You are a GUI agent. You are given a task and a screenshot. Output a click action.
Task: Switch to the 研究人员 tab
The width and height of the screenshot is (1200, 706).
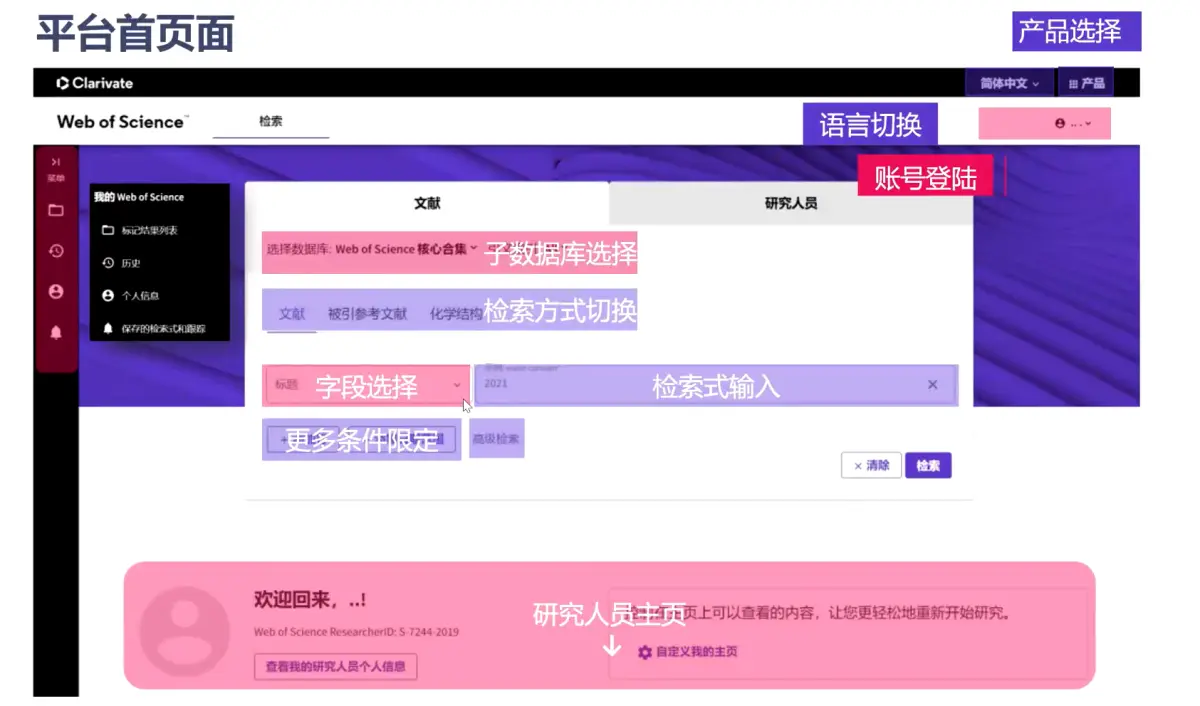(x=790, y=203)
